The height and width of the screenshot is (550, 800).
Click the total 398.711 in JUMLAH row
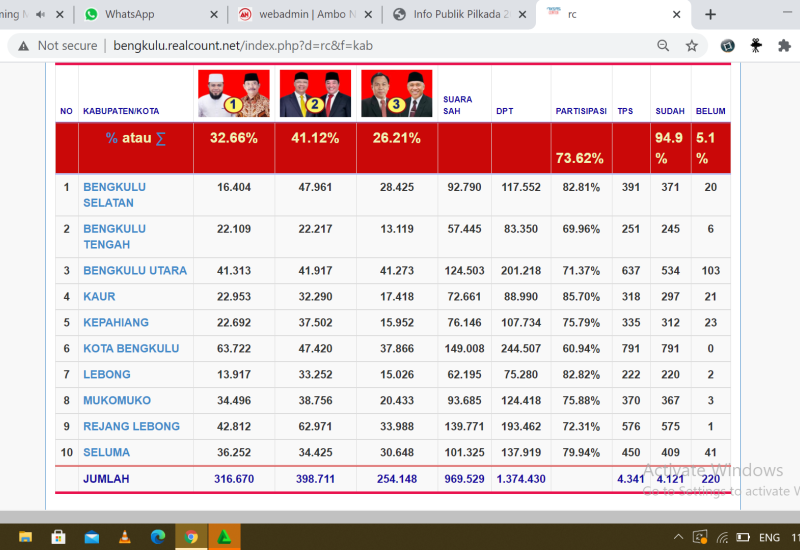point(315,479)
